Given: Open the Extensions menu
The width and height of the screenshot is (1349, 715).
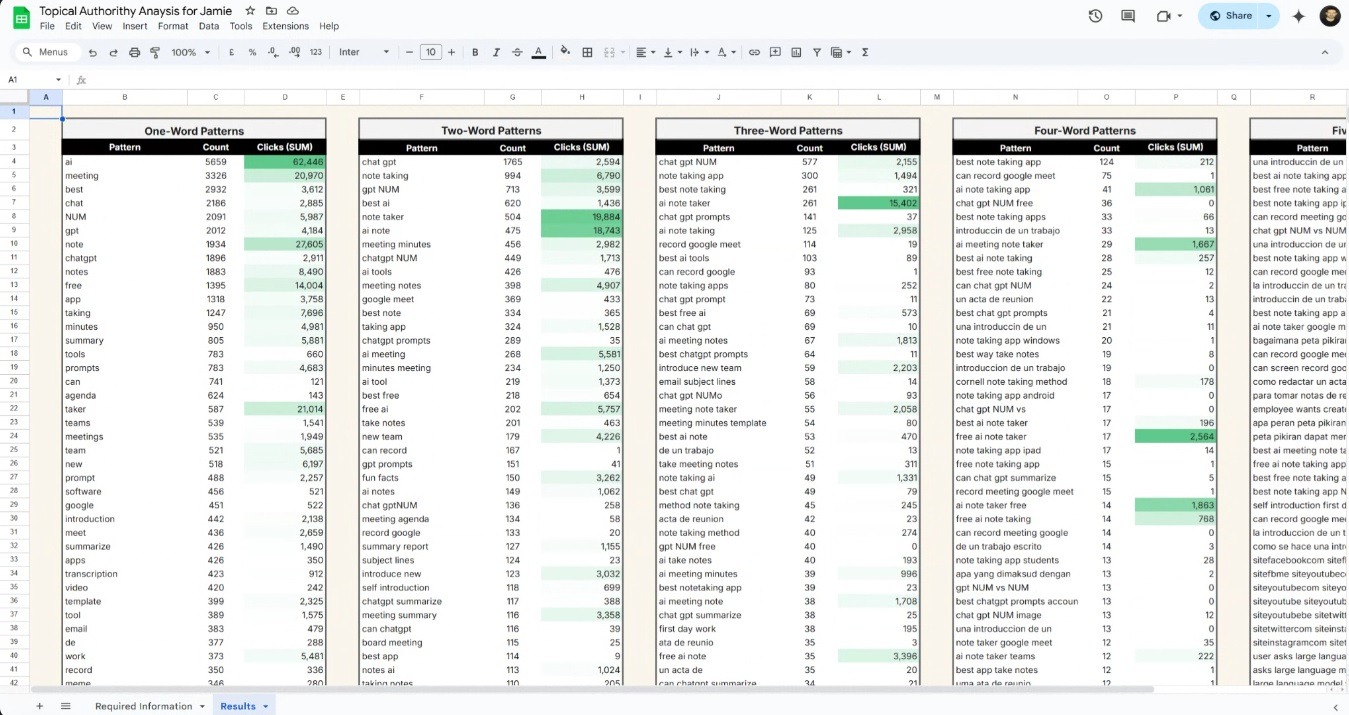Looking at the screenshot, I should click(x=286, y=26).
